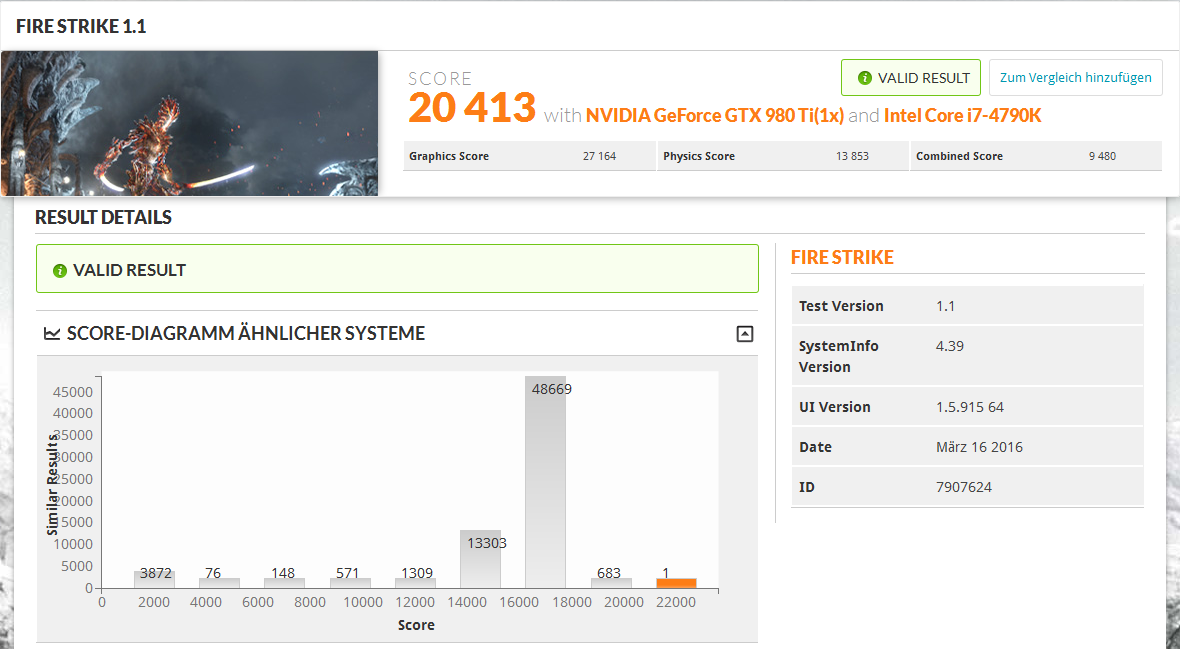Click the Physics Score label
Screen dimensions: 1180x649
coord(698,156)
